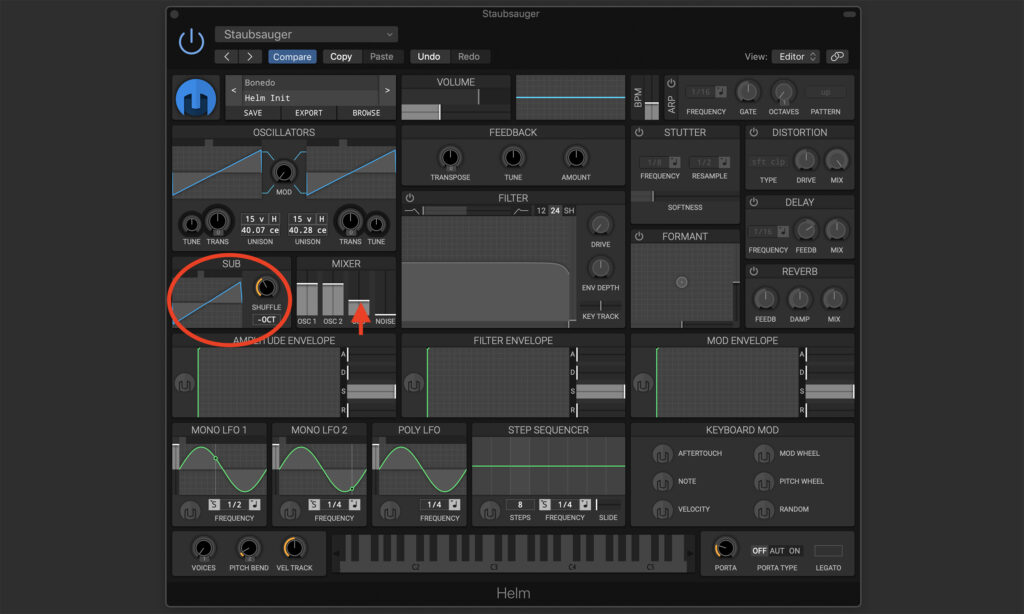1024x614 pixels.
Task: Set Porta Type to AUT
Action: (x=777, y=551)
